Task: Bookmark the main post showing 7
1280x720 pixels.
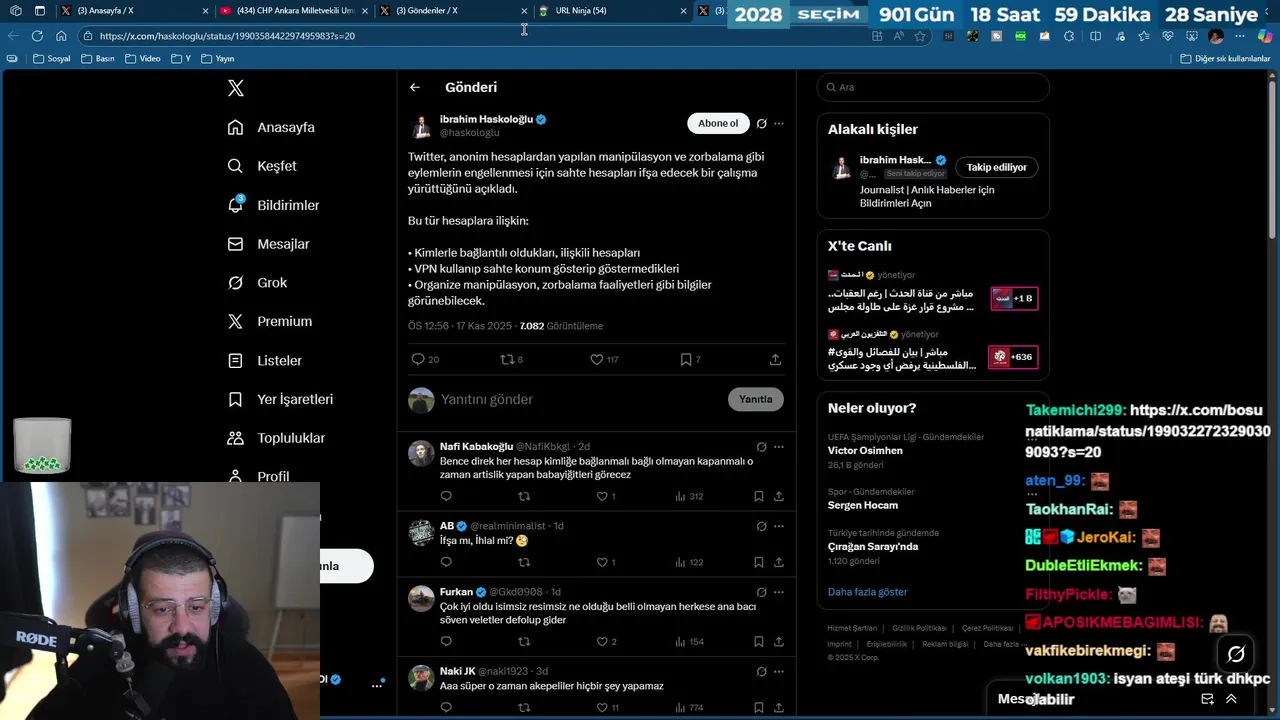Action: (686, 359)
